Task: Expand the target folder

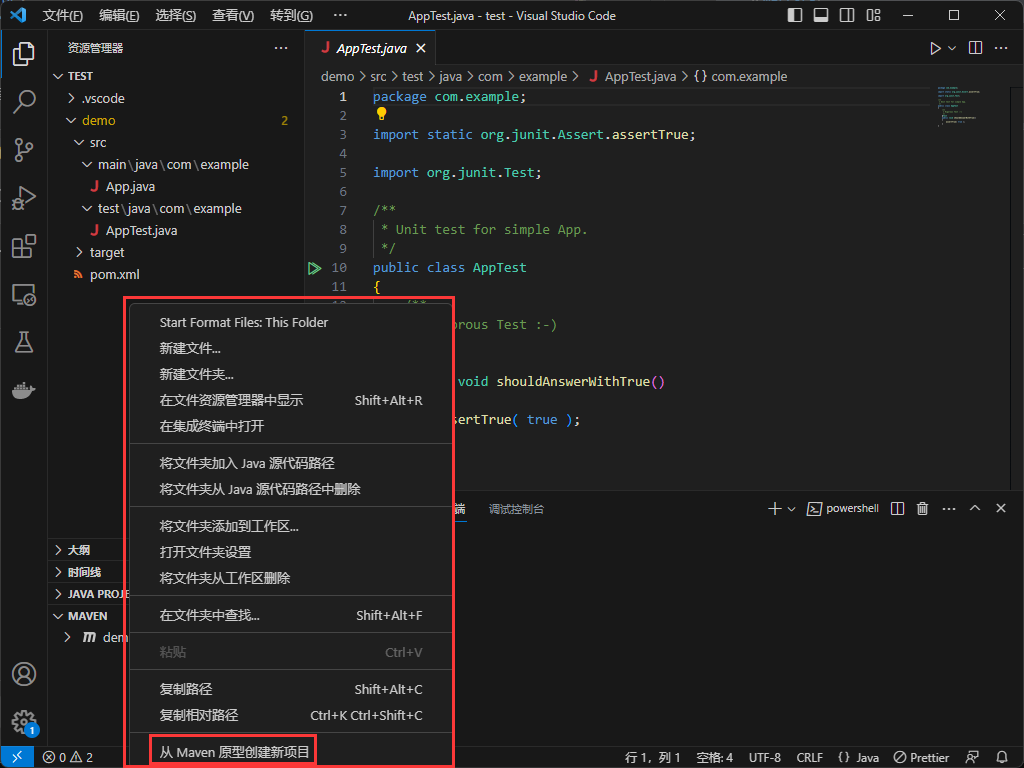Action: tap(106, 252)
